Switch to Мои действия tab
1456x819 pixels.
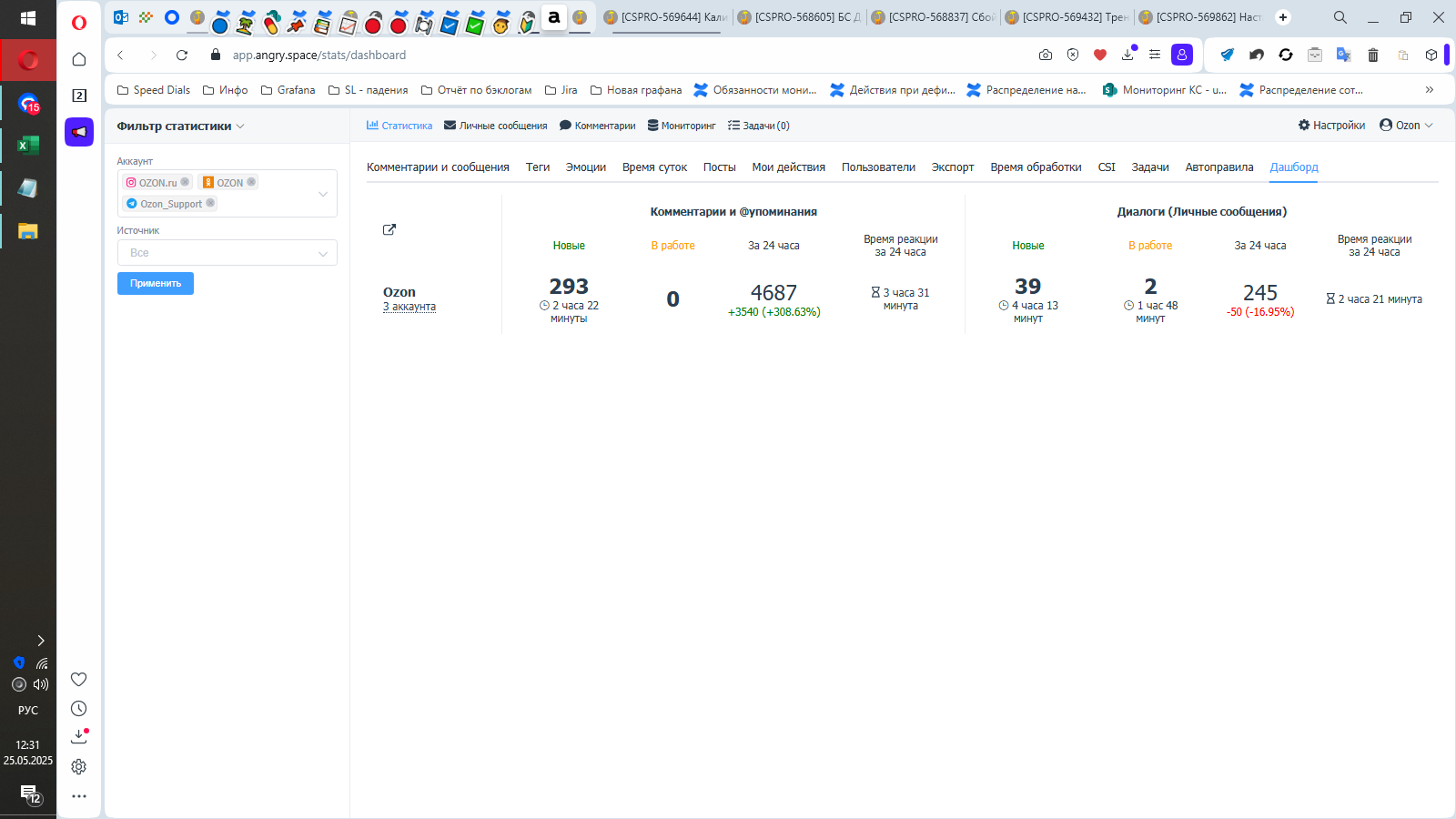(788, 167)
